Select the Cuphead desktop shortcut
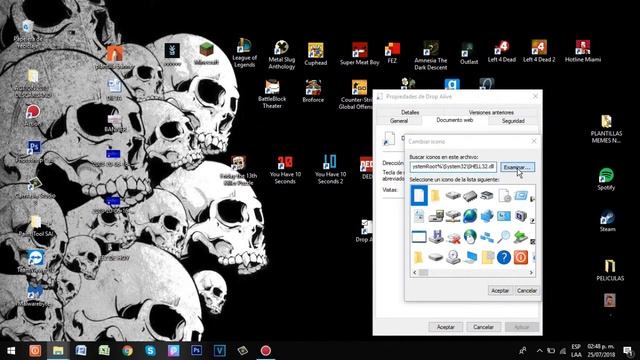 [316, 55]
